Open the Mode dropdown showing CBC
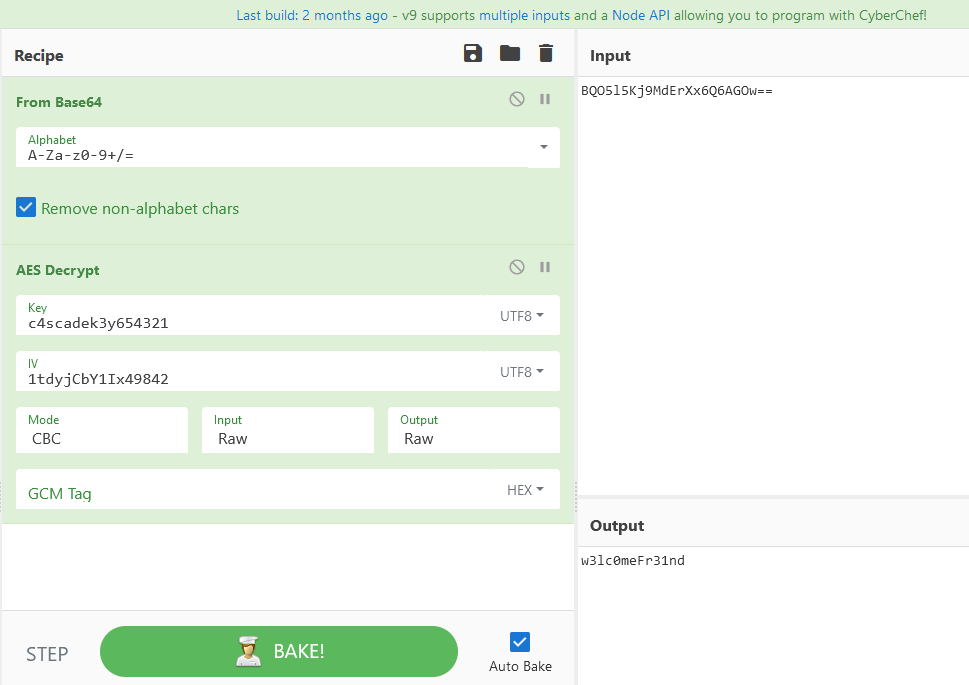The width and height of the screenshot is (969, 685). pyautogui.click(x=101, y=438)
